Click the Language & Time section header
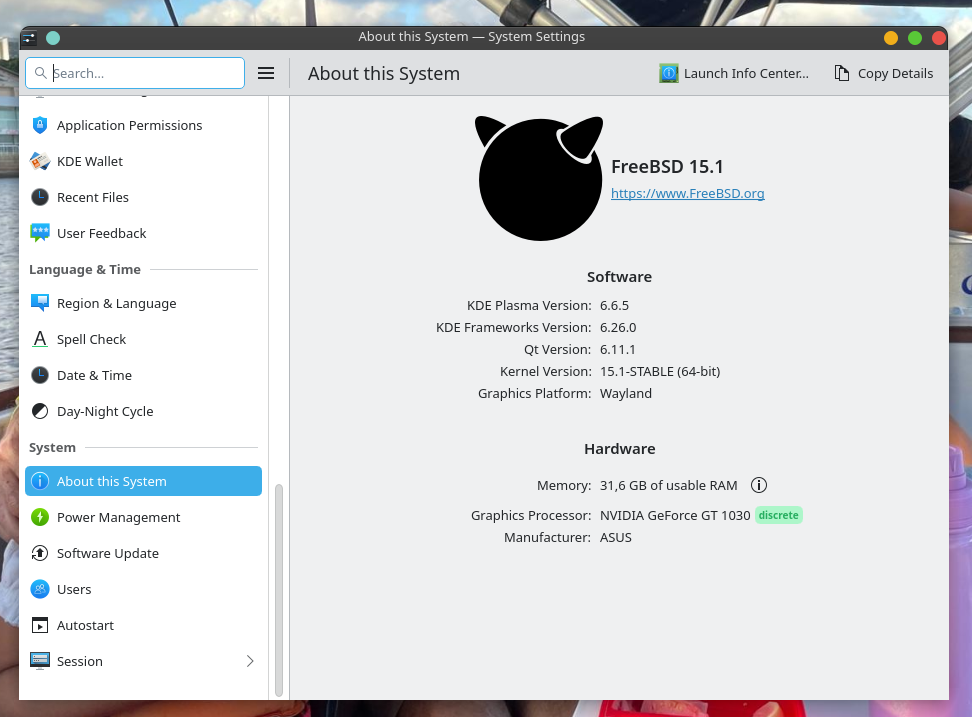Viewport: 972px width, 717px height. point(85,270)
